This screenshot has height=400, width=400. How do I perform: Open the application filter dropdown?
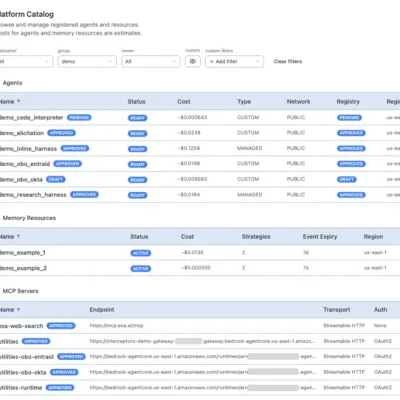click(x=25, y=61)
